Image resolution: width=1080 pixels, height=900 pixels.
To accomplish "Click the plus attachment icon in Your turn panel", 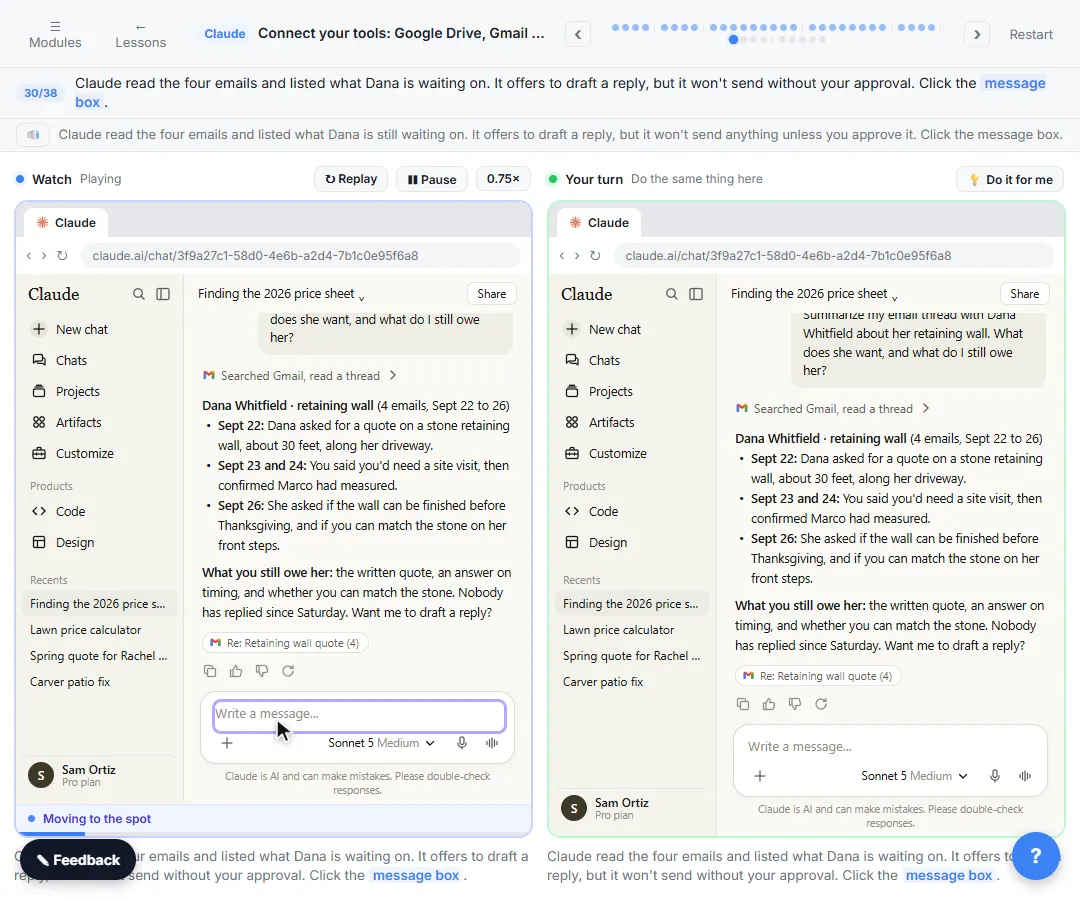I will coord(760,776).
